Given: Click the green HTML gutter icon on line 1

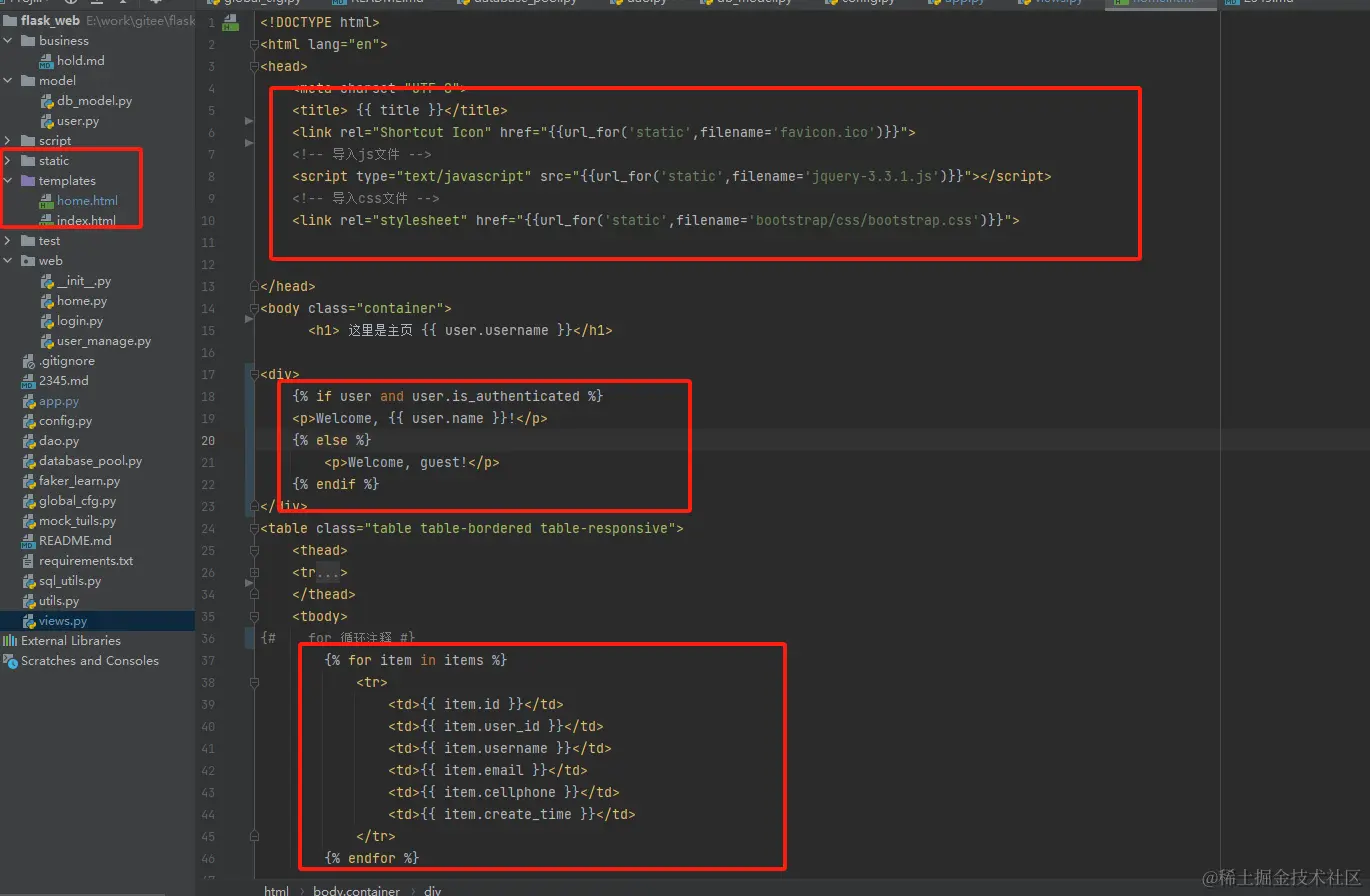Looking at the screenshot, I should 230,22.
